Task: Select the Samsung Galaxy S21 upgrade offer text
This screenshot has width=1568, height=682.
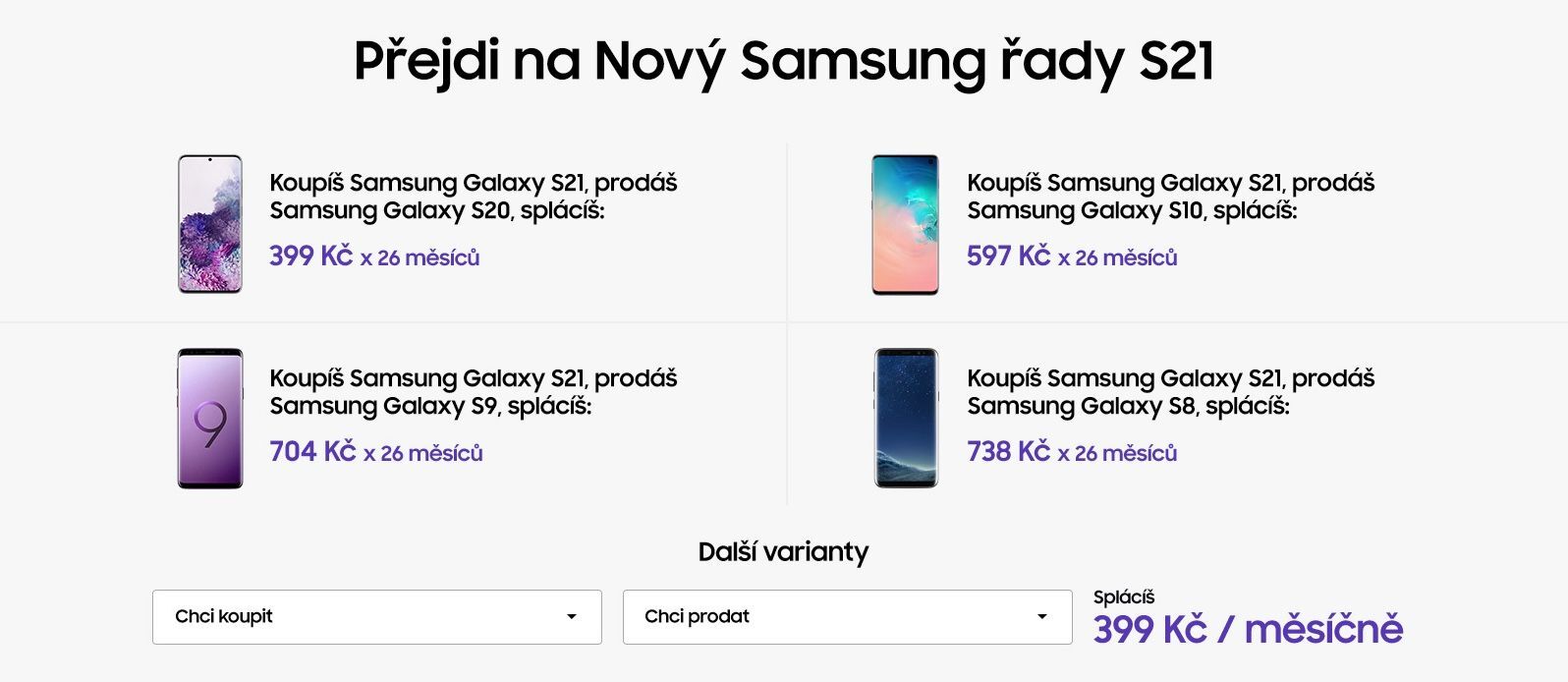Action: pyautogui.click(x=474, y=196)
